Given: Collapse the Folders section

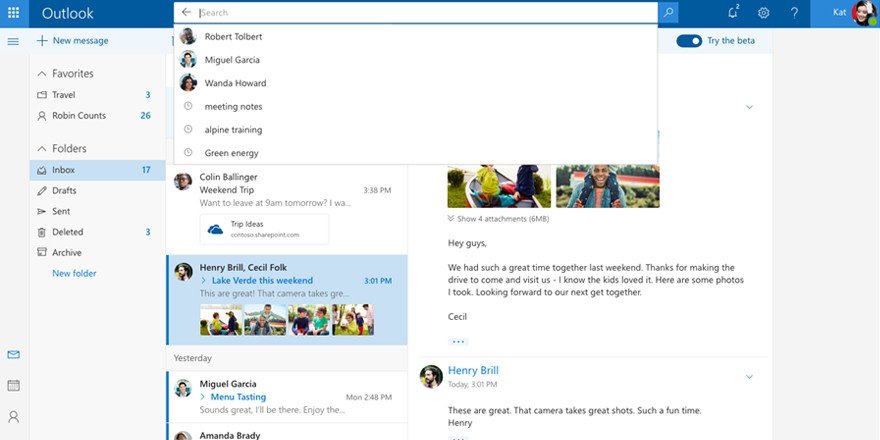Looking at the screenshot, I should (x=42, y=149).
